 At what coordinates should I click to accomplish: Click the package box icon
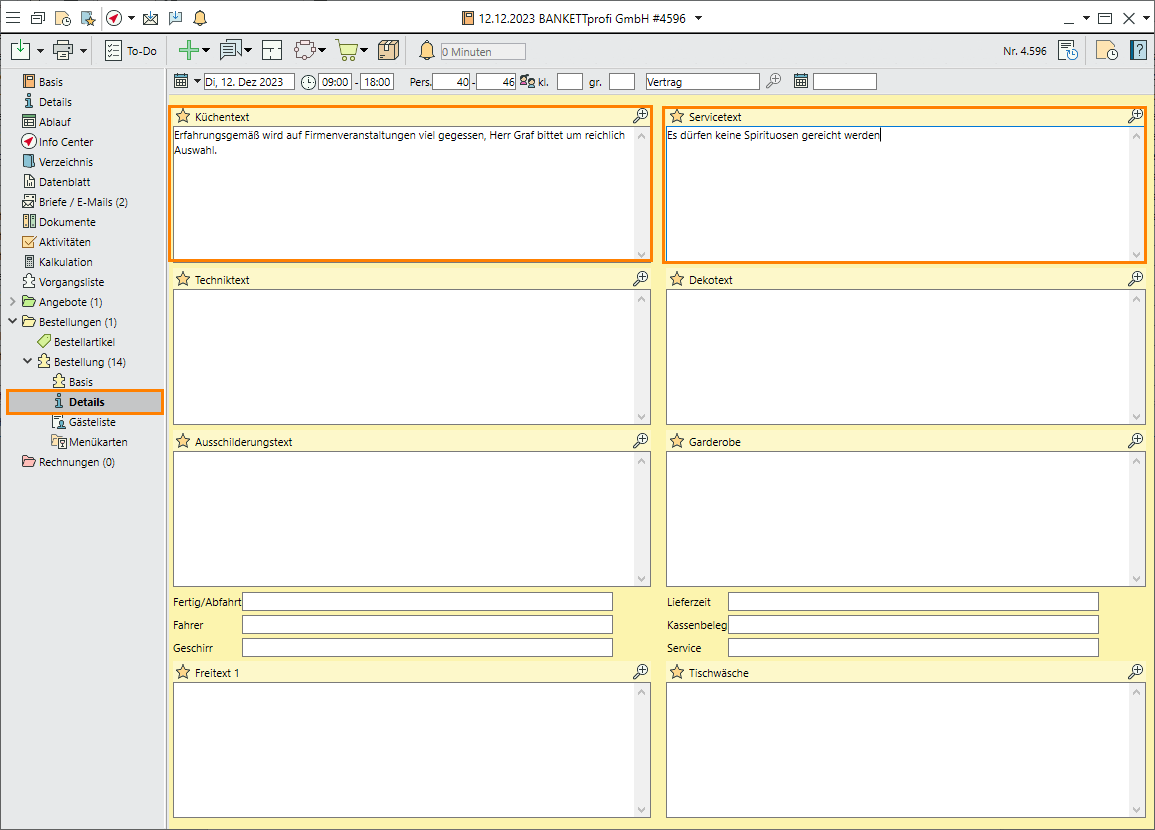(x=388, y=50)
